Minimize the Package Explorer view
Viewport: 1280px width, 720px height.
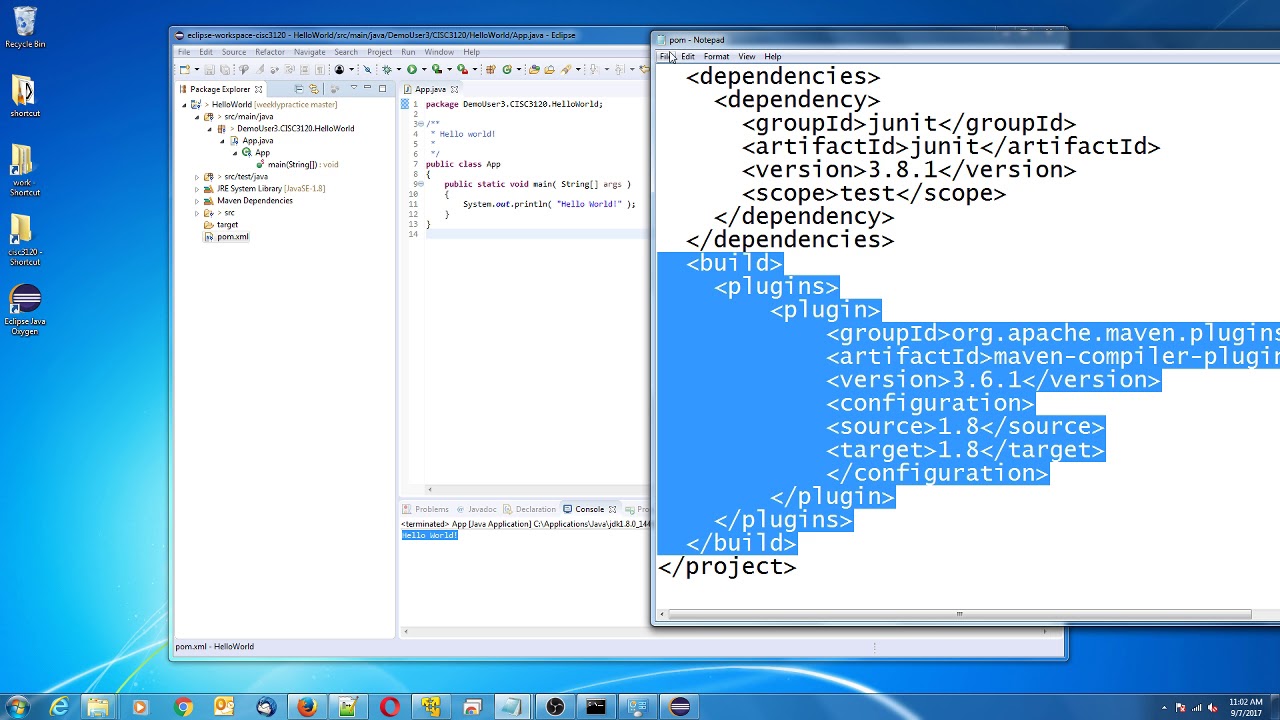pyautogui.click(x=368, y=89)
